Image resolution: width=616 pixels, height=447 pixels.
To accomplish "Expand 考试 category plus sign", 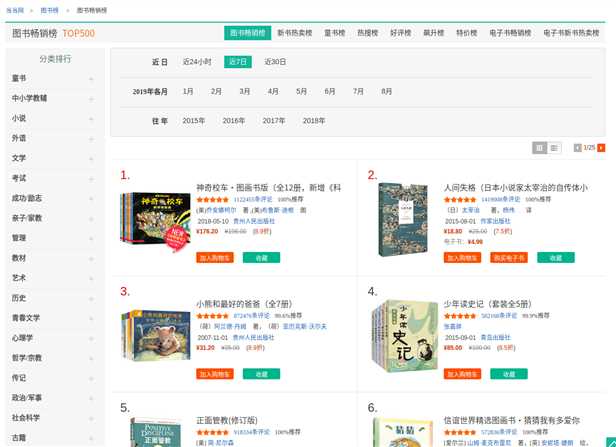I will (91, 179).
